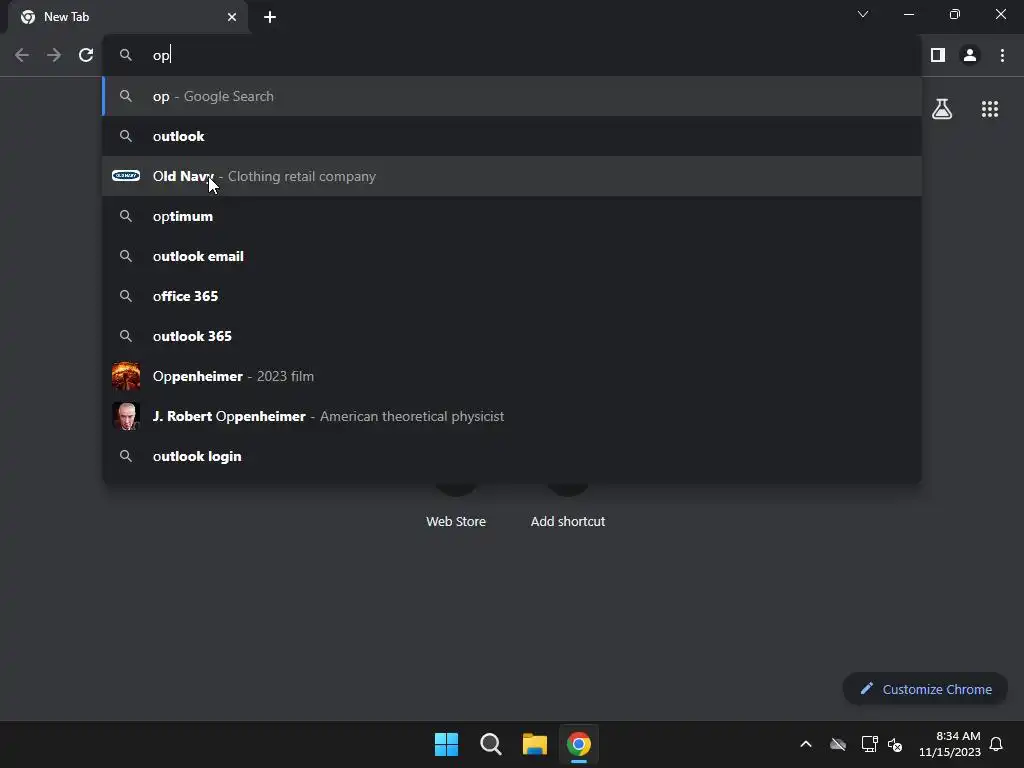Click the OneDrive cloud tray icon
Image resolution: width=1024 pixels, height=768 pixels.
838,744
